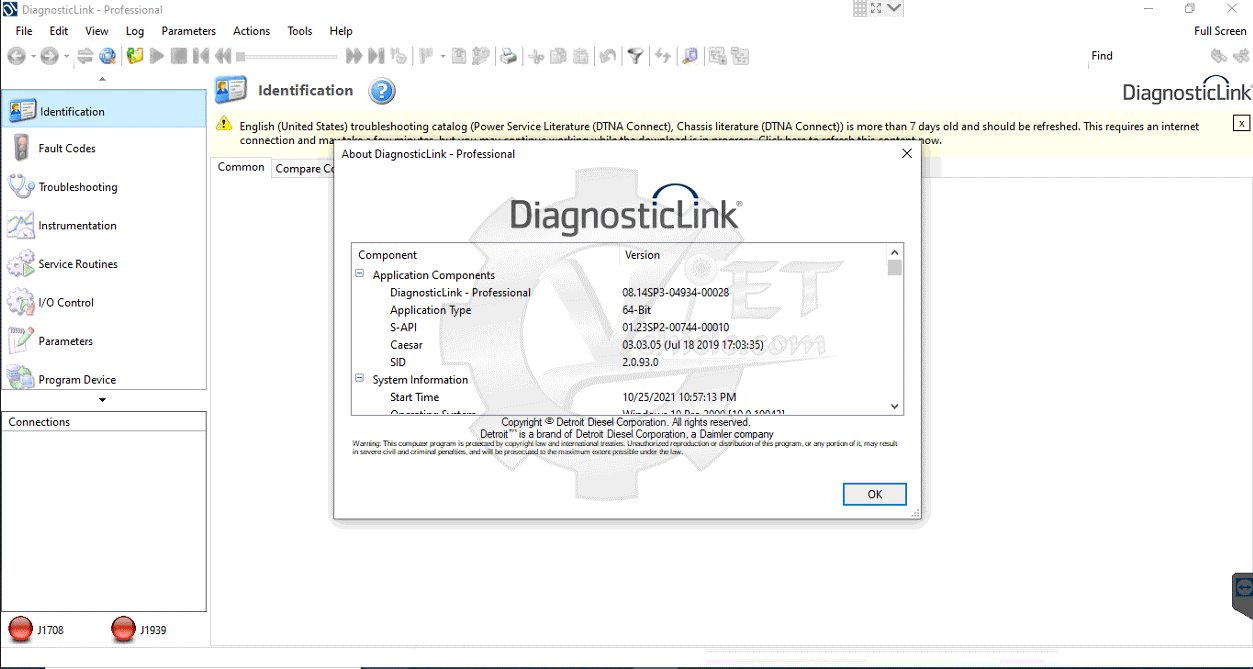
Task: Click the log Play button
Action: point(157,56)
